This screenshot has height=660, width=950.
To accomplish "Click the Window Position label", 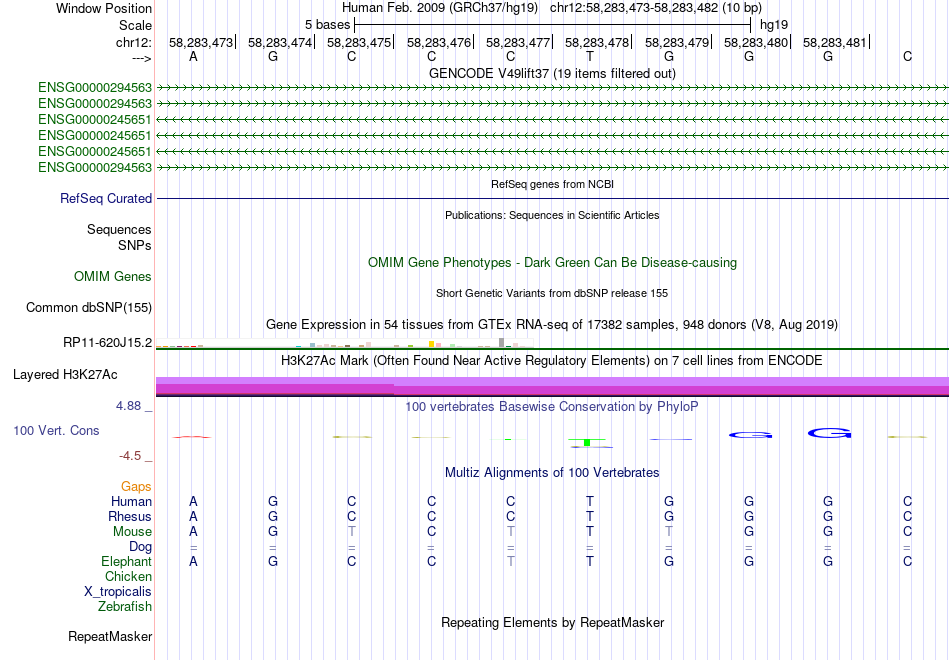I will (x=104, y=8).
